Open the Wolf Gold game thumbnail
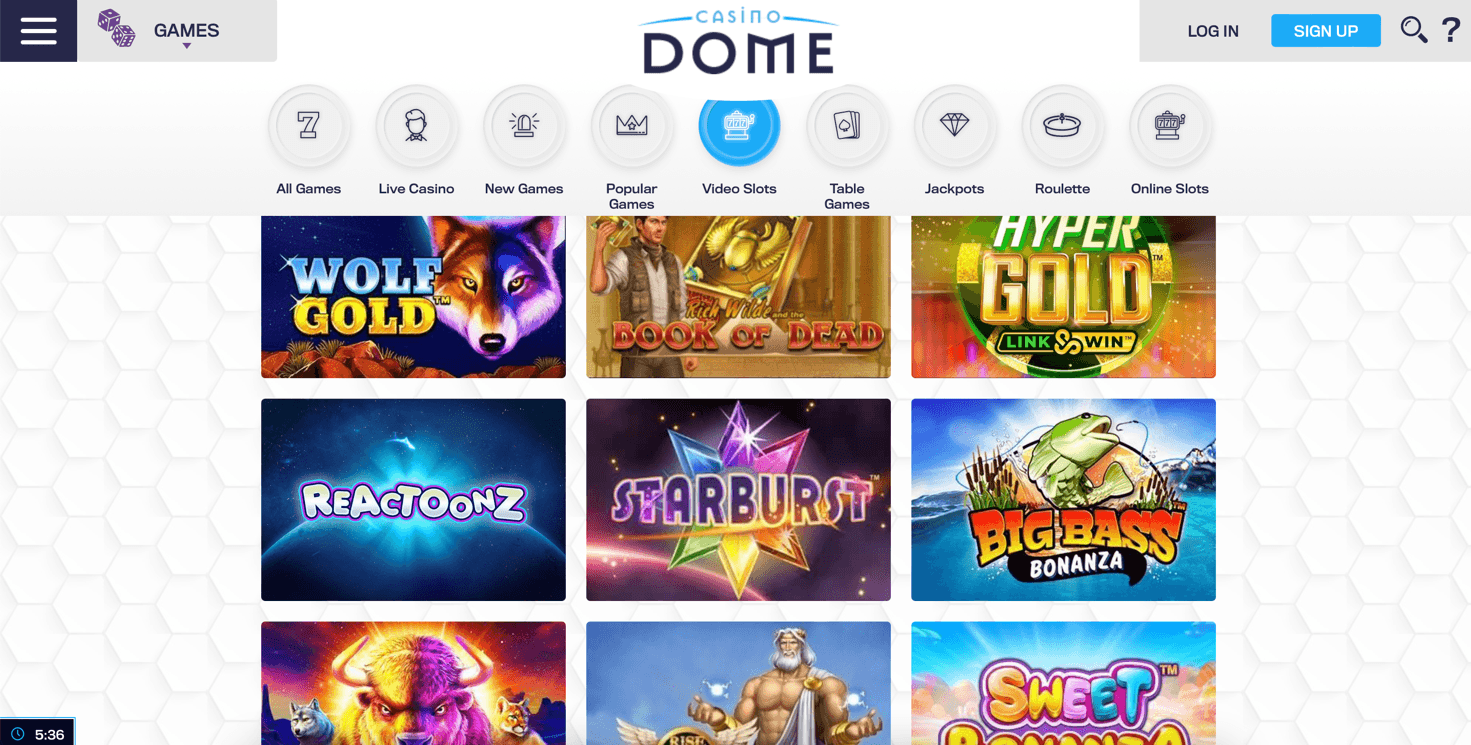1471x745 pixels. pyautogui.click(x=413, y=297)
